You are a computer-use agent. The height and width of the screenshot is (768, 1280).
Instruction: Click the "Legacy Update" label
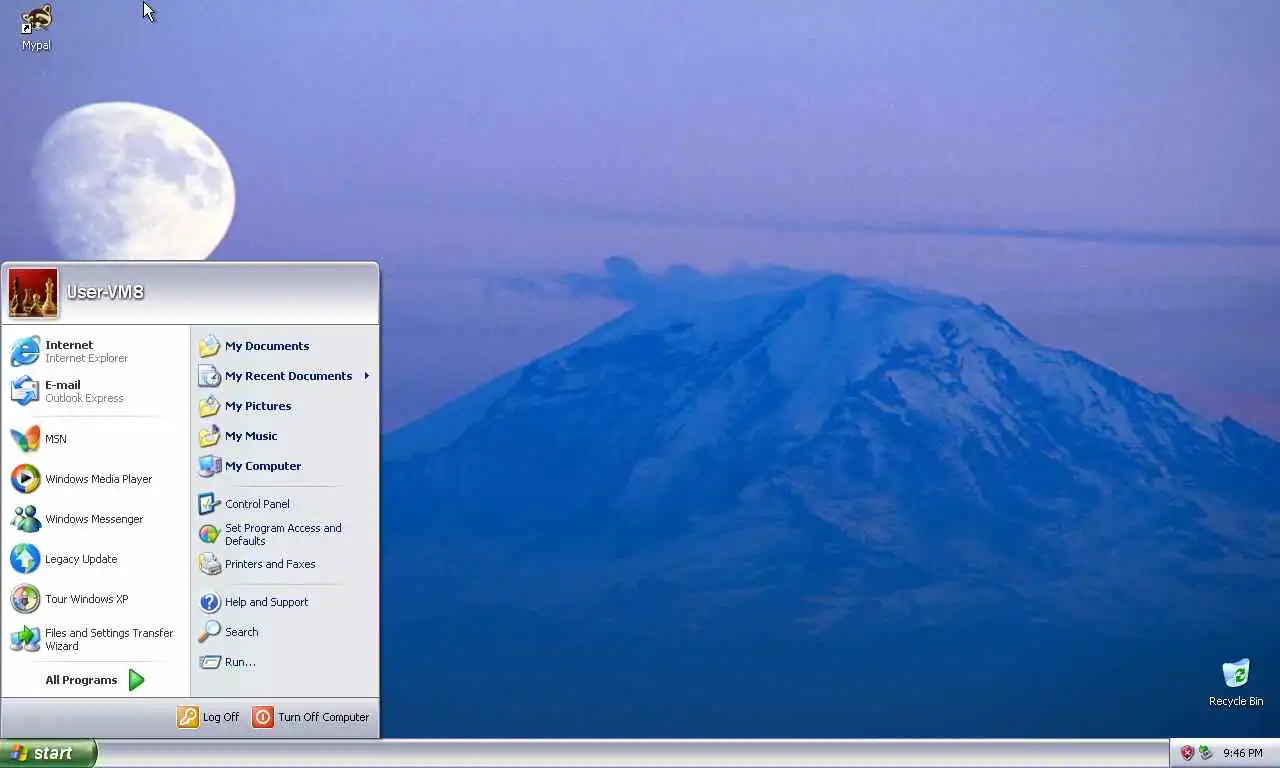tap(81, 559)
